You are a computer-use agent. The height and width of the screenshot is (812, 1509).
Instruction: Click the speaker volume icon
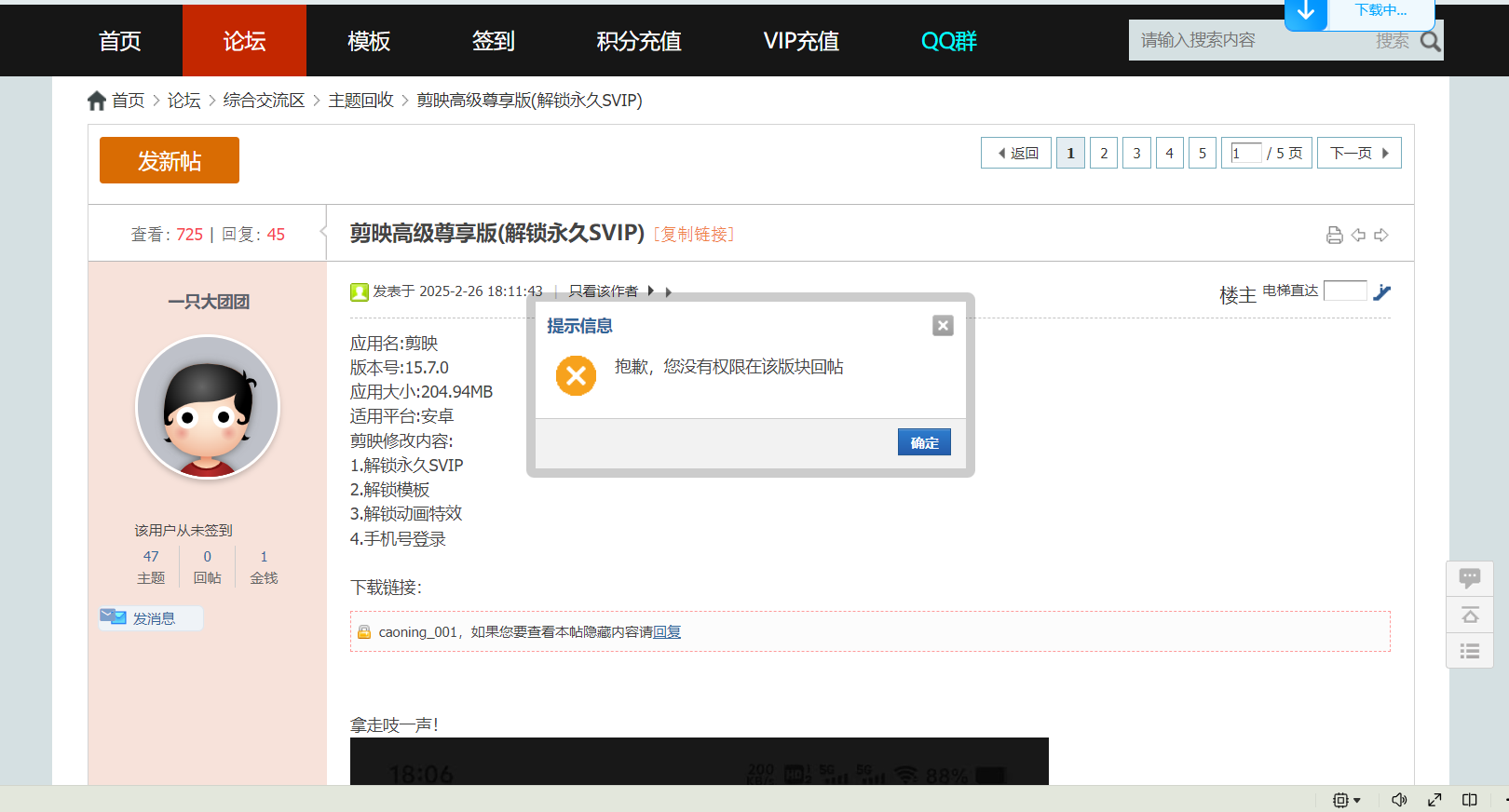[x=1399, y=800]
